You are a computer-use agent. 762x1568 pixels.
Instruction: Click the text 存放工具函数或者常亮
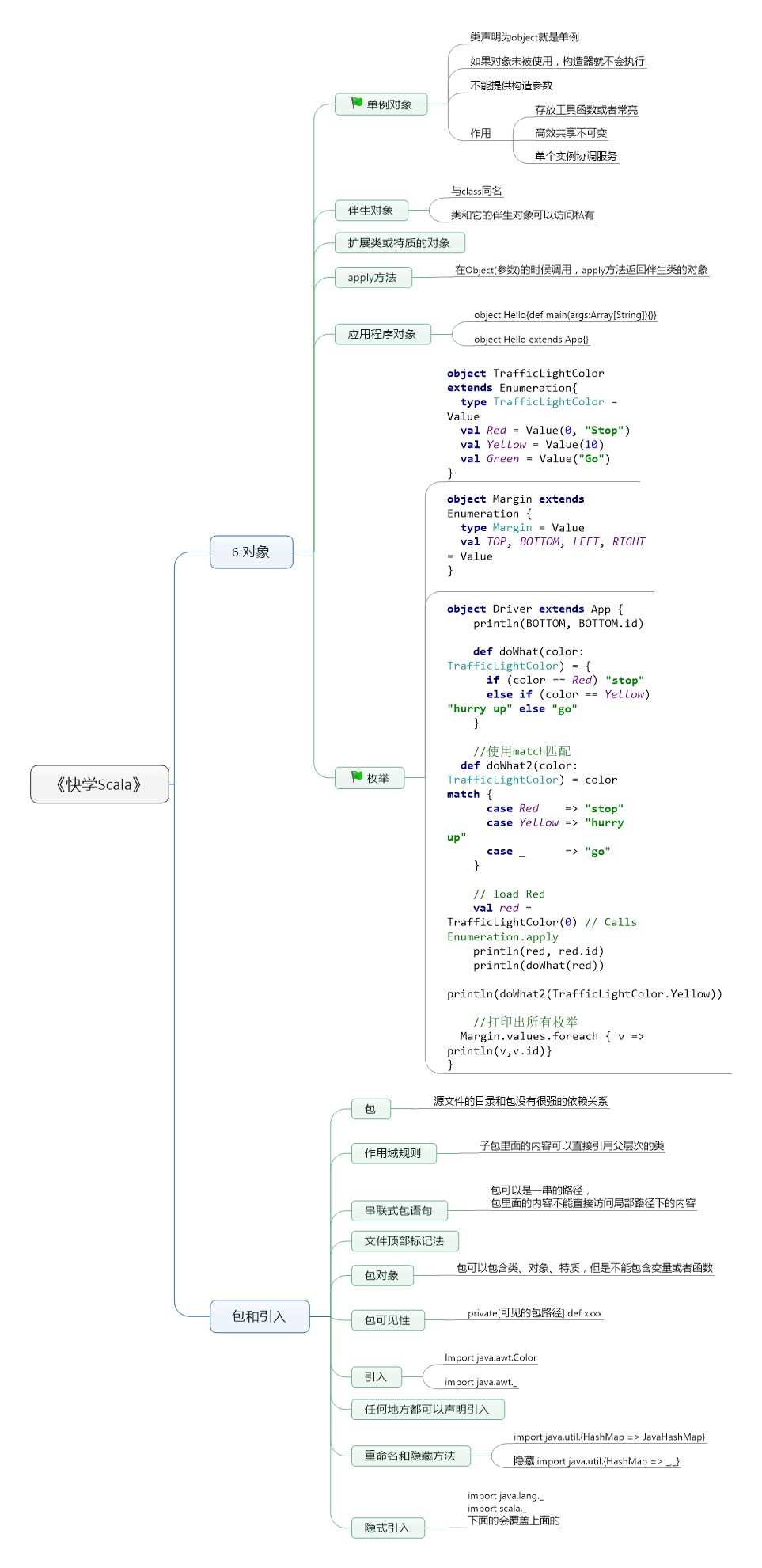[x=586, y=110]
